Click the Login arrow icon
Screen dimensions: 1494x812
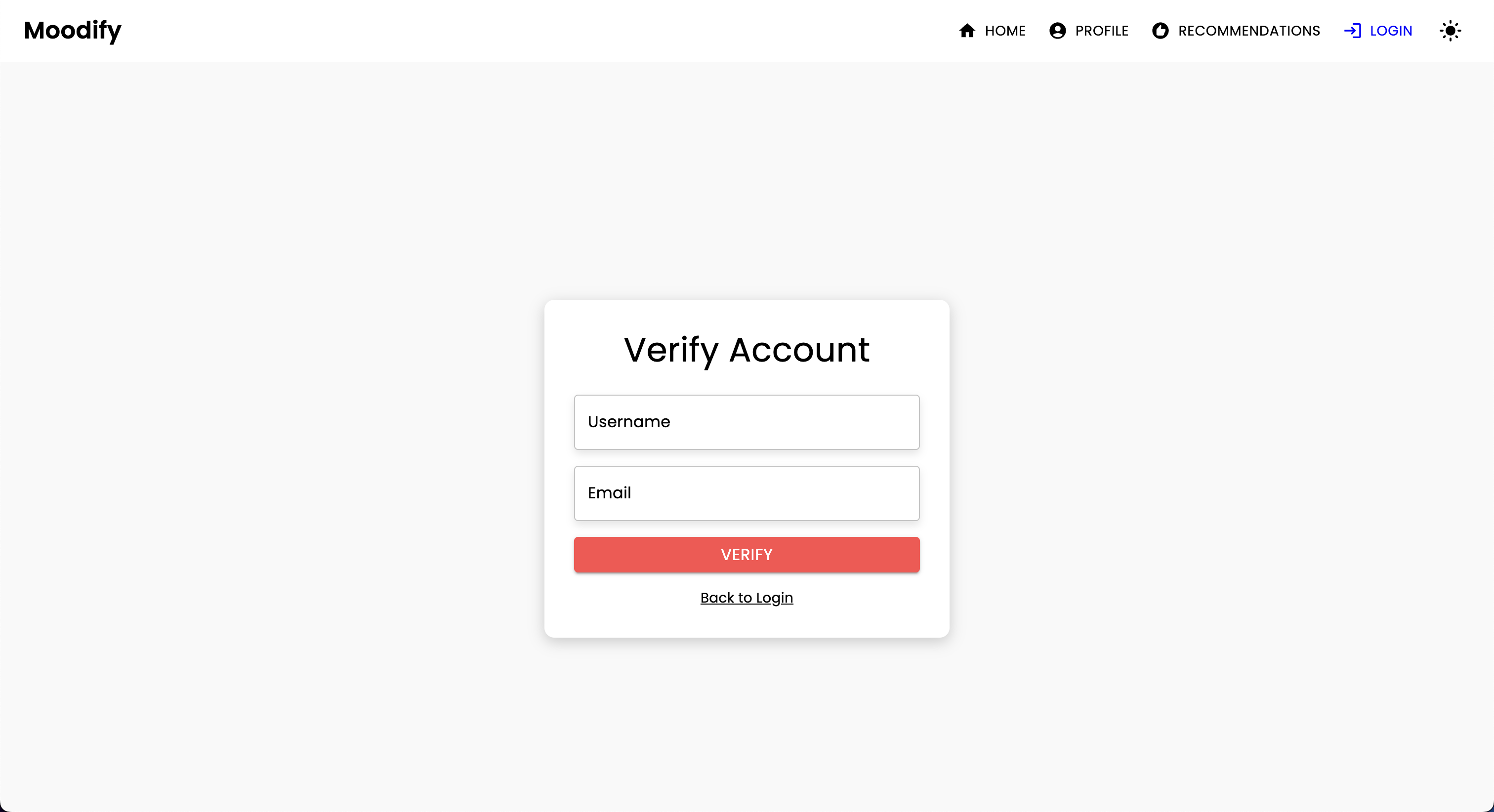click(1353, 31)
